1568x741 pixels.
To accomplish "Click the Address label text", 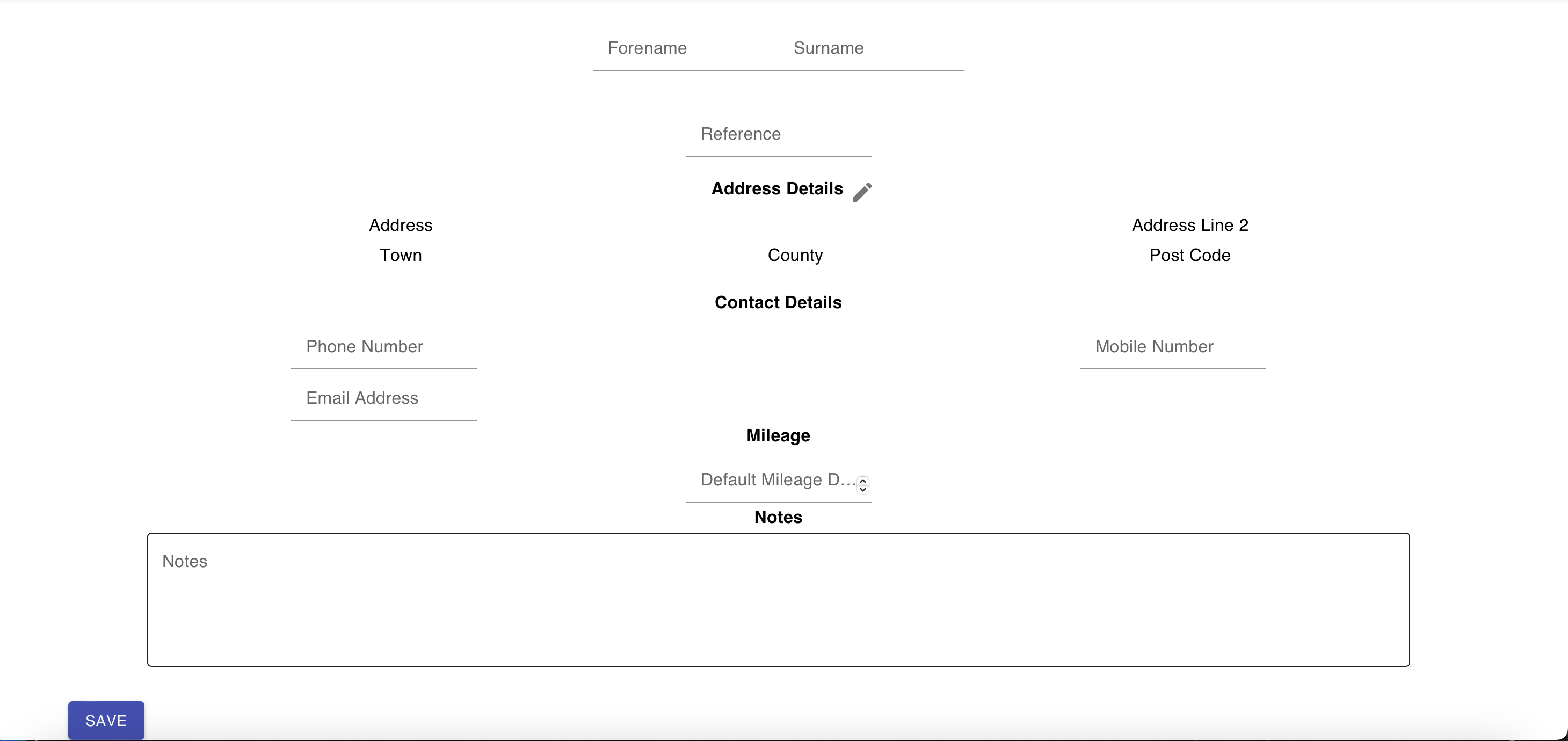I will click(x=401, y=226).
